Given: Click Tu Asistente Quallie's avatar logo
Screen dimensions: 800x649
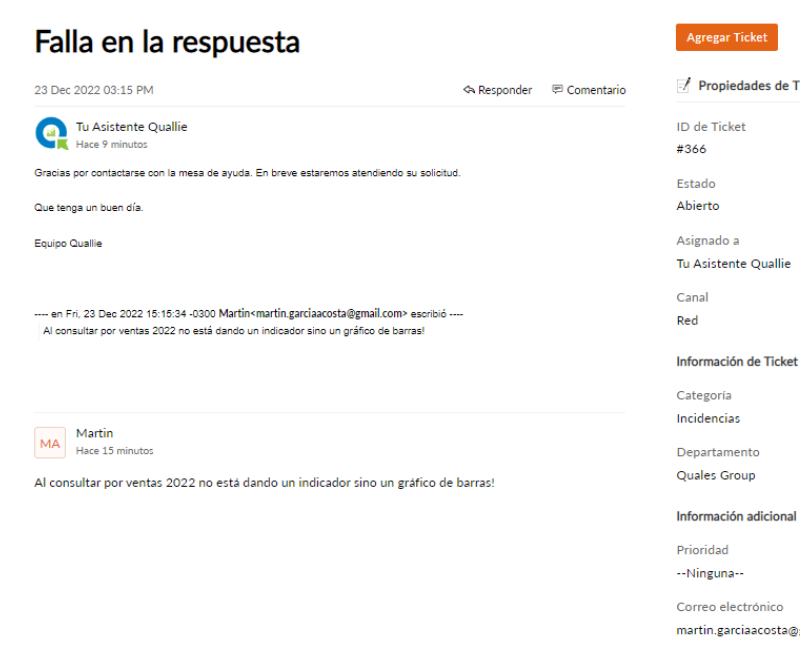Looking at the screenshot, I should [x=51, y=134].
